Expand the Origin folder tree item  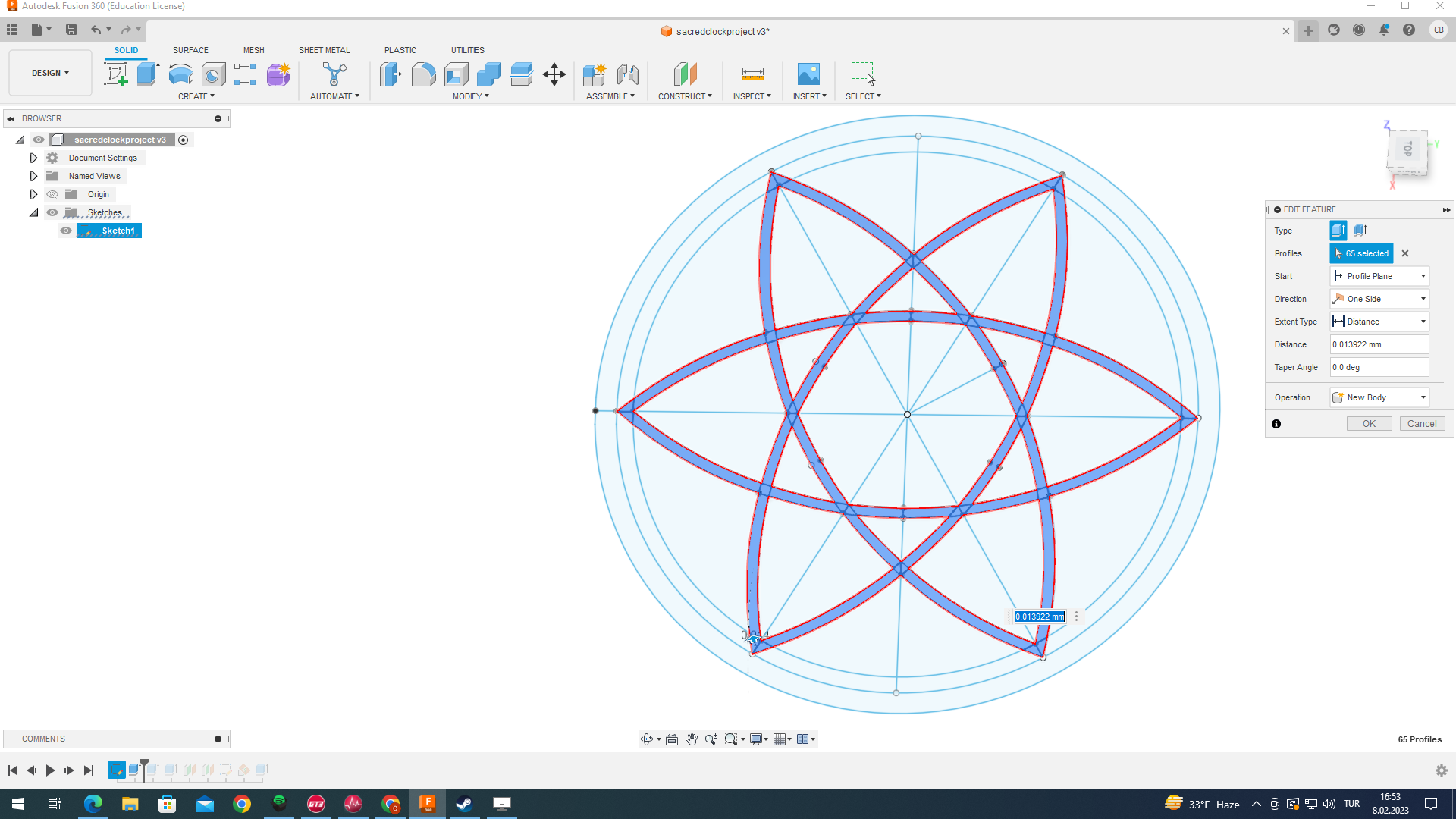coord(33,194)
